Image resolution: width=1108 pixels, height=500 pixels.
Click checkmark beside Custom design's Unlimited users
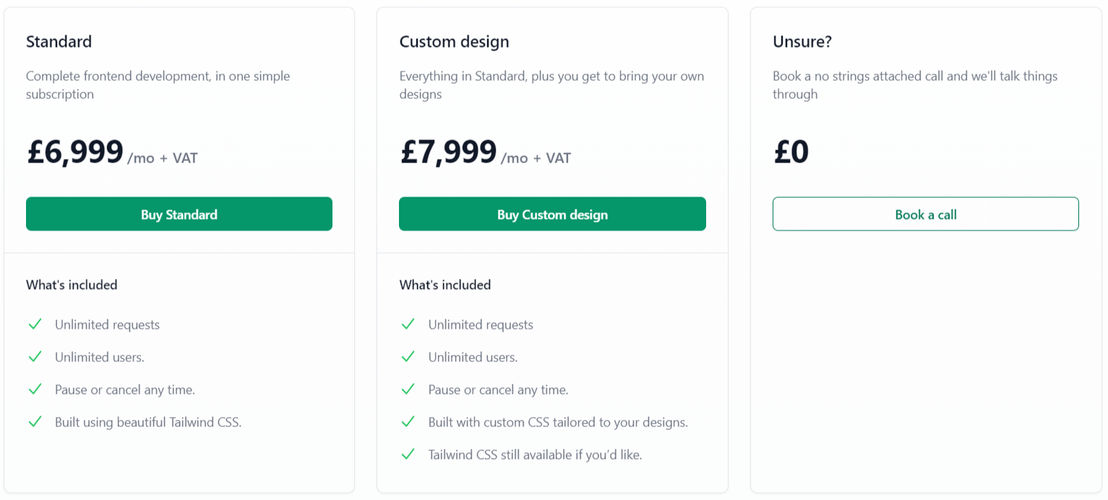click(408, 357)
